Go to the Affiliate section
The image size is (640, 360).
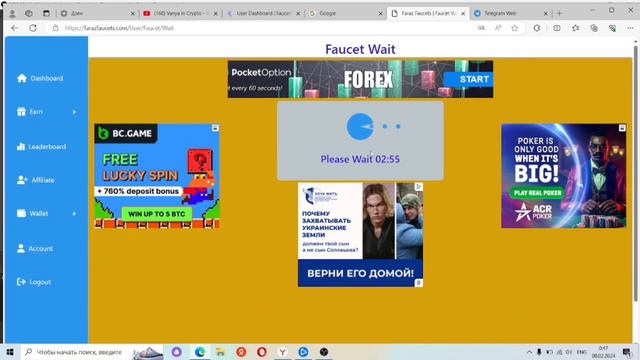pyautogui.click(x=36, y=180)
